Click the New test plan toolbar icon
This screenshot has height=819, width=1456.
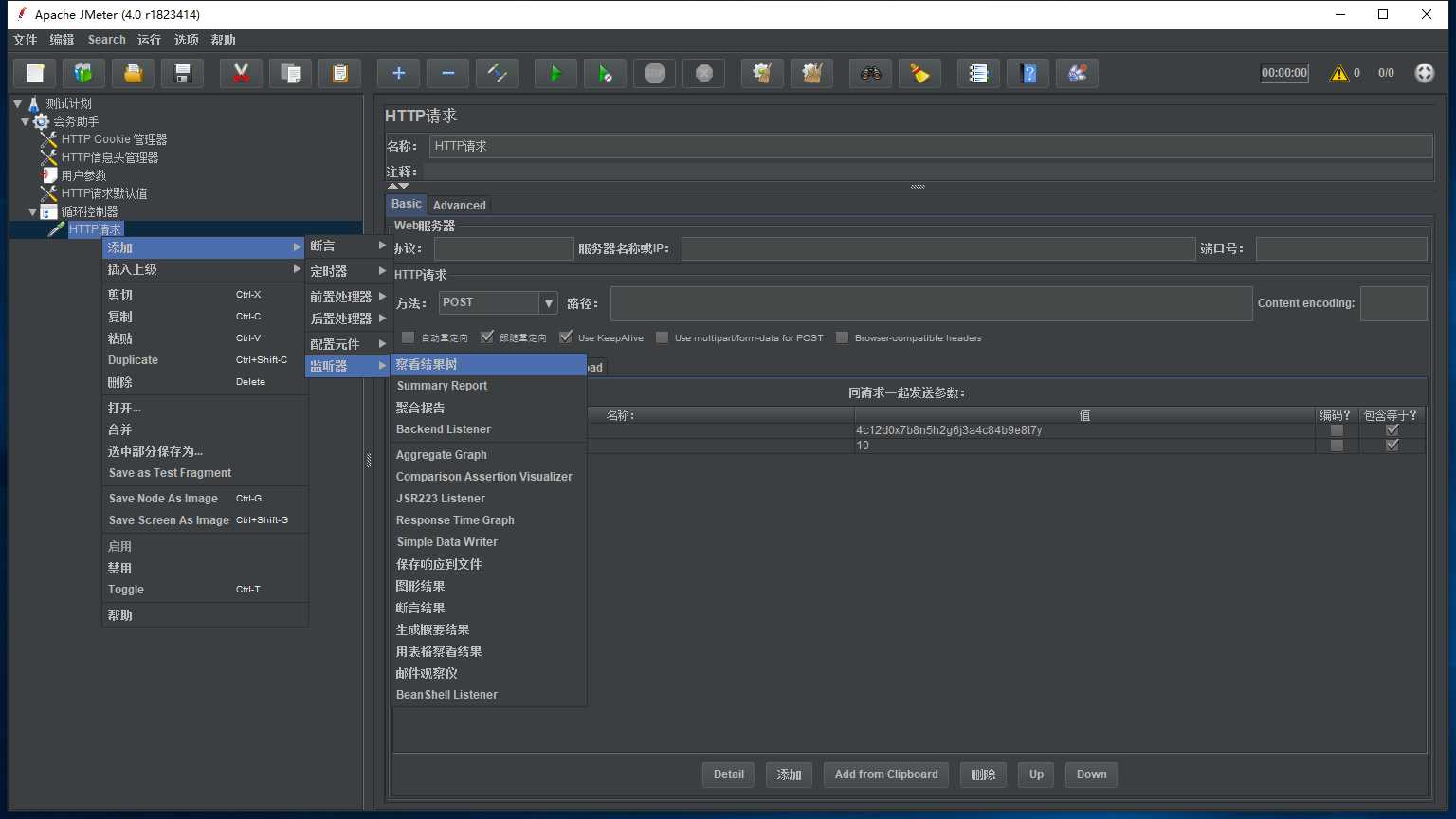pos(35,73)
